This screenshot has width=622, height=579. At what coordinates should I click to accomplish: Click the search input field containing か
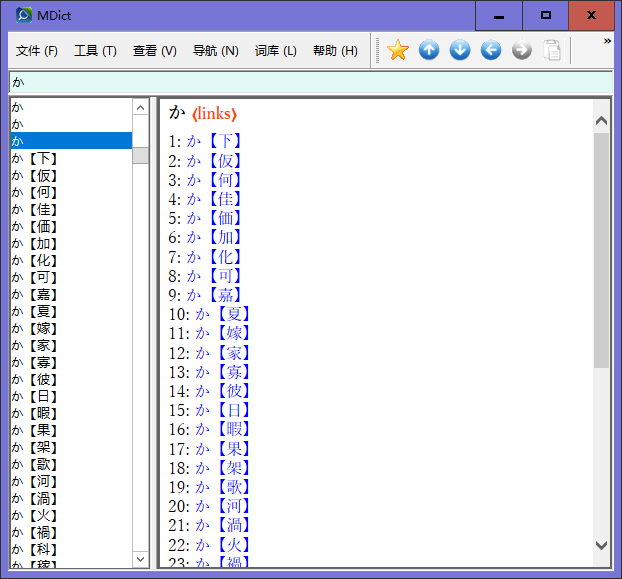pos(311,82)
